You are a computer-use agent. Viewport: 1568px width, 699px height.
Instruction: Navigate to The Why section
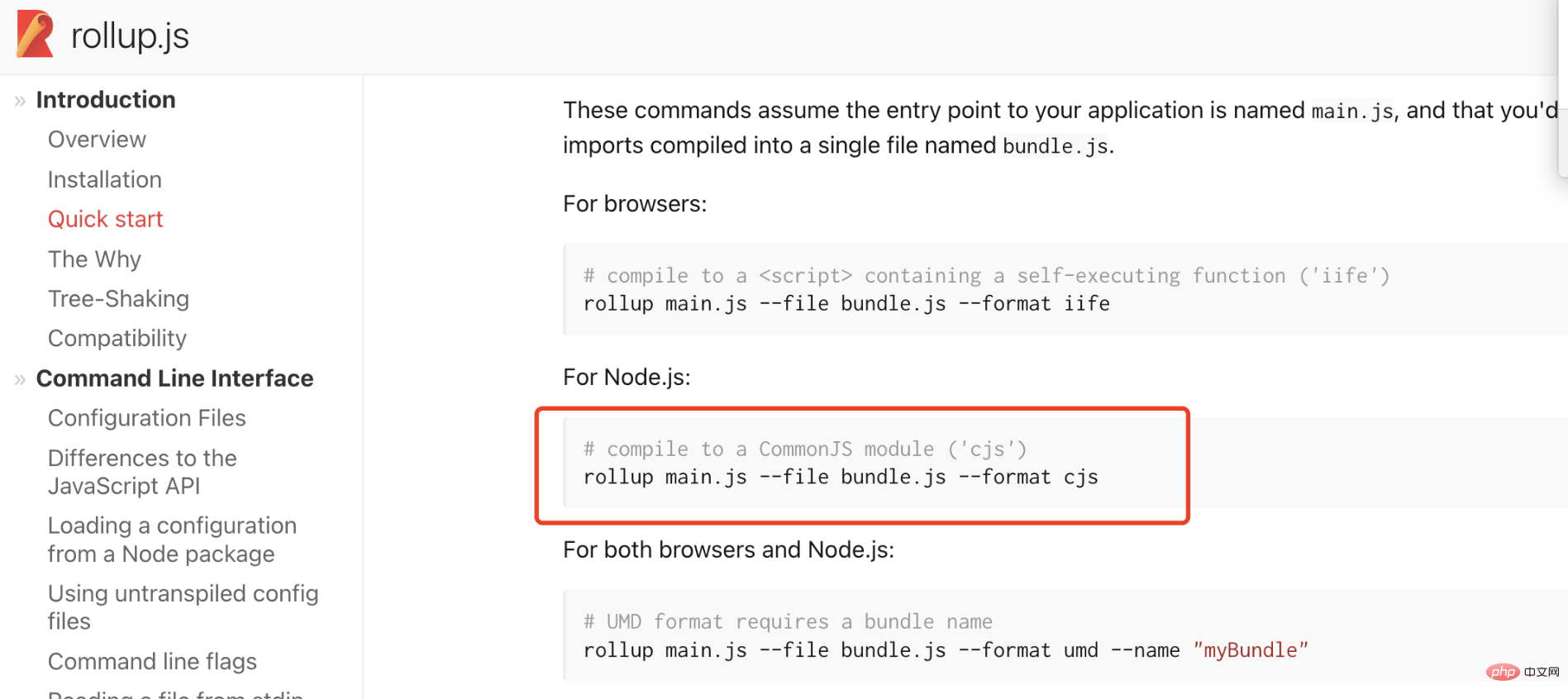[x=94, y=259]
